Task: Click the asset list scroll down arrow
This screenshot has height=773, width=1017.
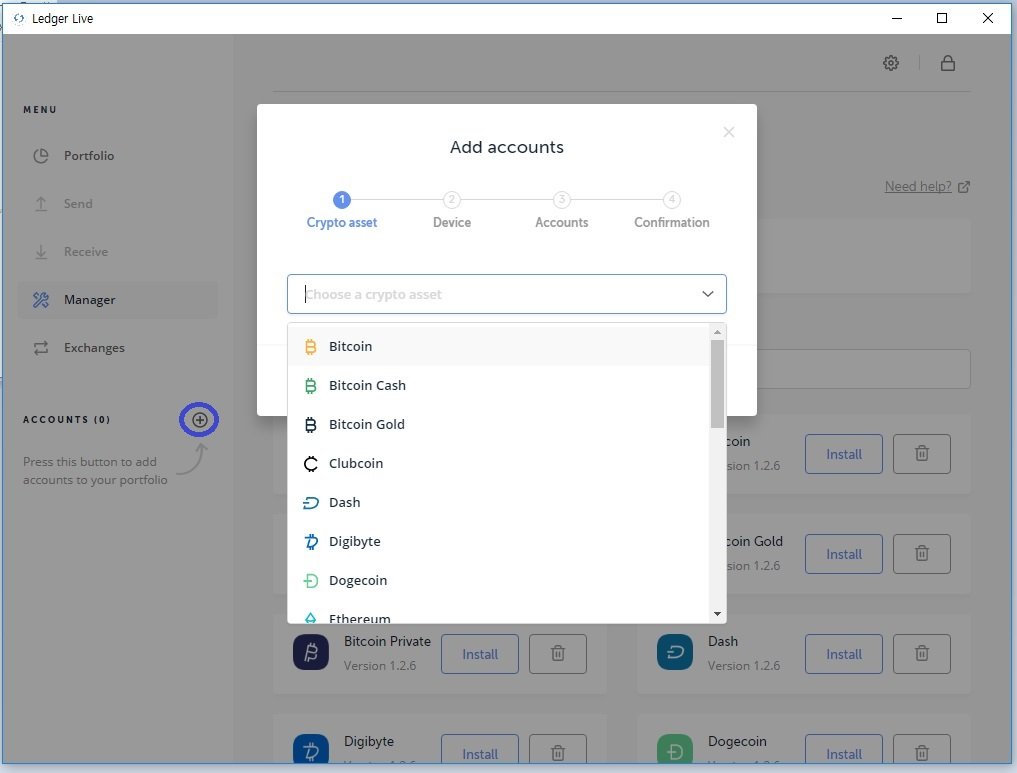Action: click(x=717, y=613)
